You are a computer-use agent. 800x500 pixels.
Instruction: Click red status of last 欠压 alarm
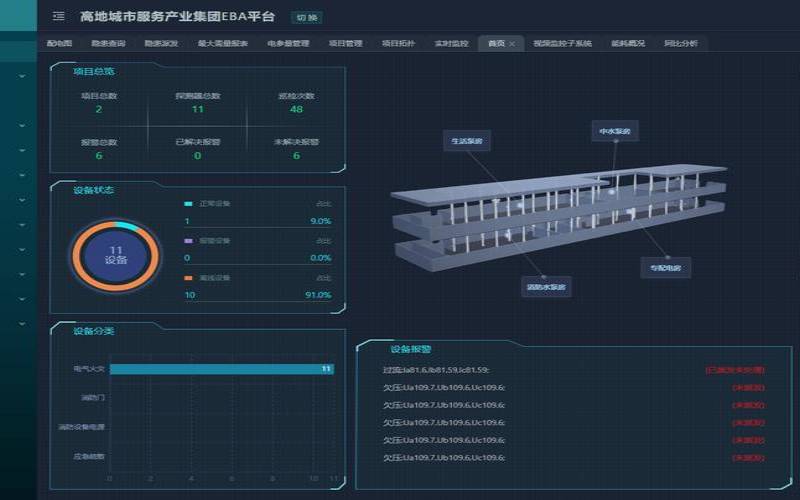pos(748,458)
